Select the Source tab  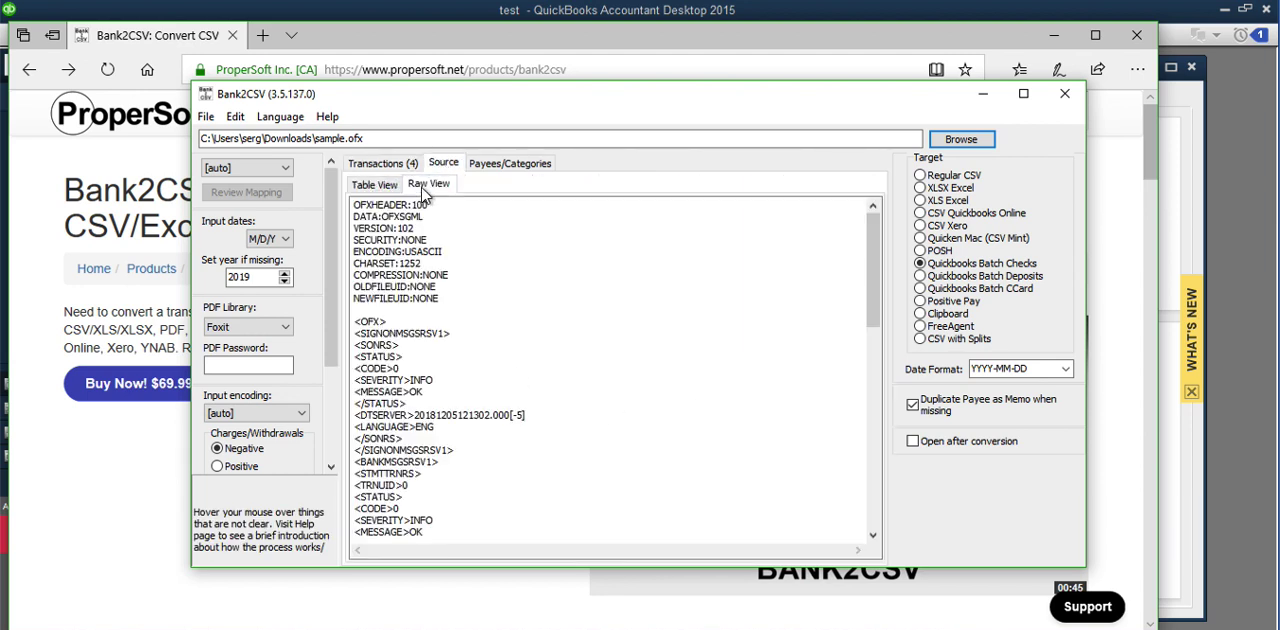(443, 163)
